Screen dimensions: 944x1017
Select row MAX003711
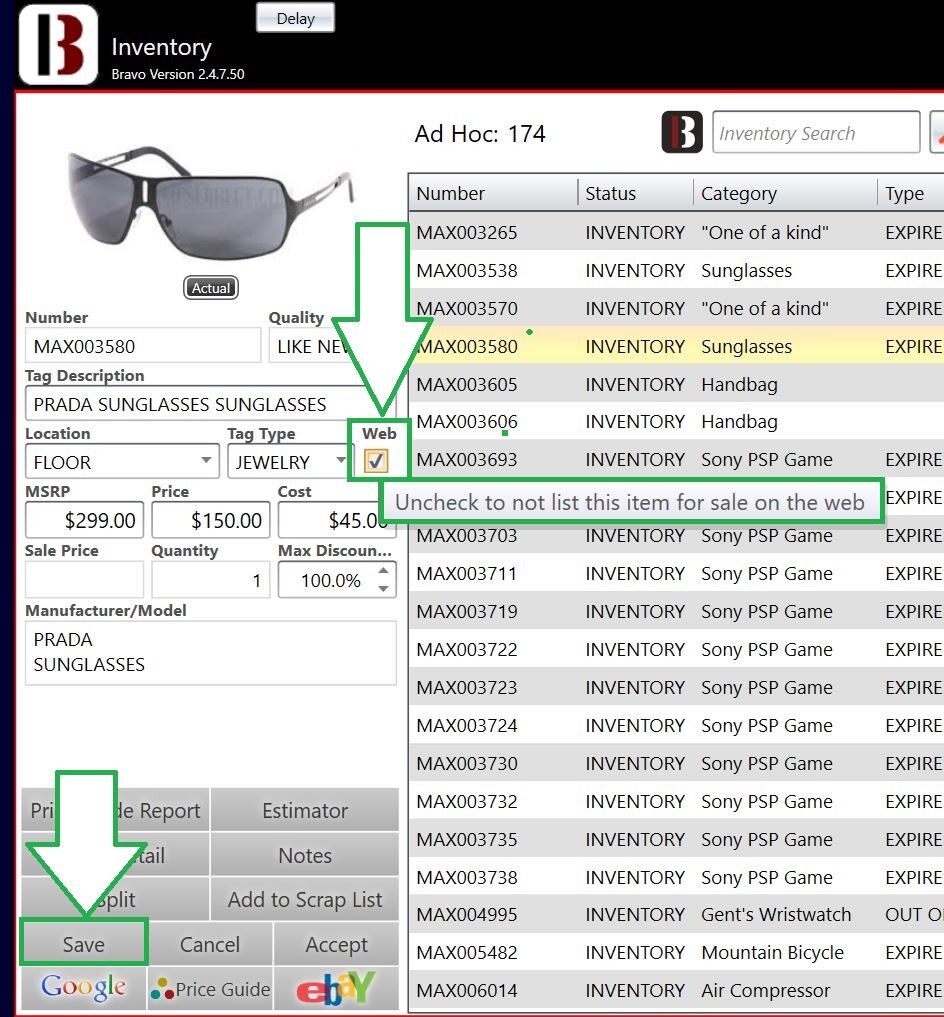(677, 573)
